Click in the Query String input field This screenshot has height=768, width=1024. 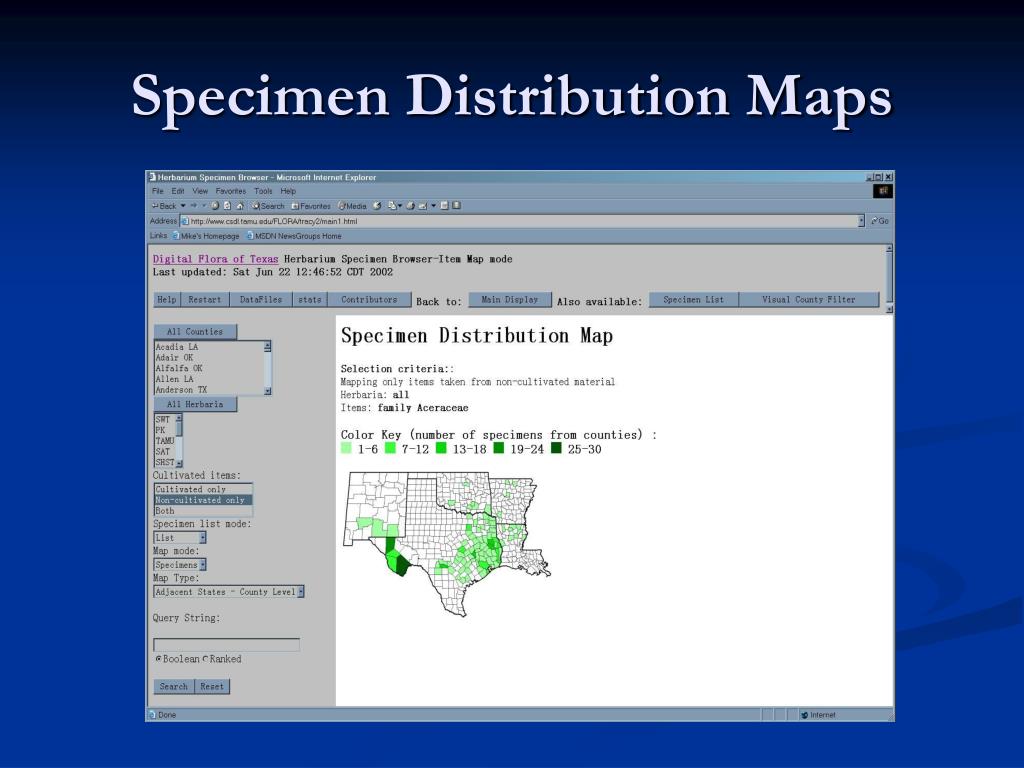click(x=227, y=645)
